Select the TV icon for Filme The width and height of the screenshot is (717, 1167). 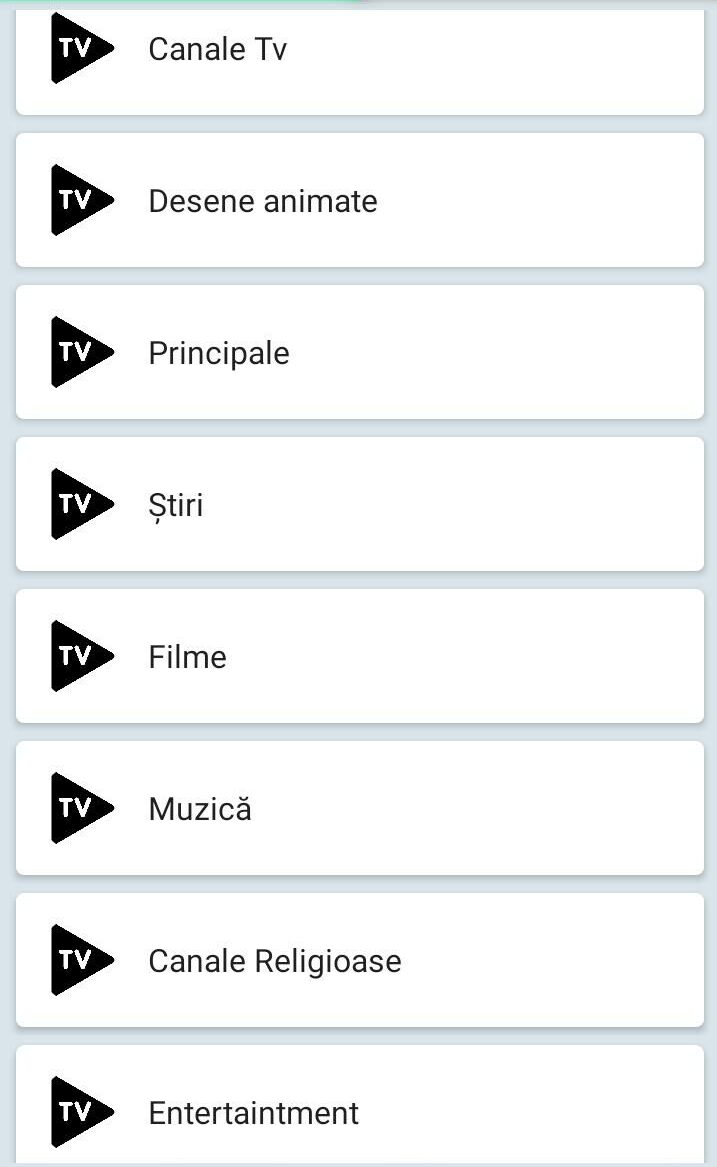coord(80,656)
